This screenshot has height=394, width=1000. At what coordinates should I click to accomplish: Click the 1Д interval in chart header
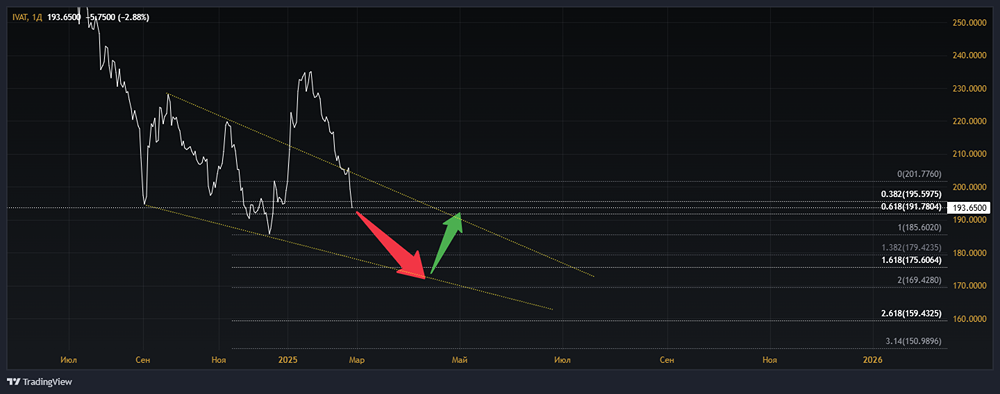click(38, 17)
